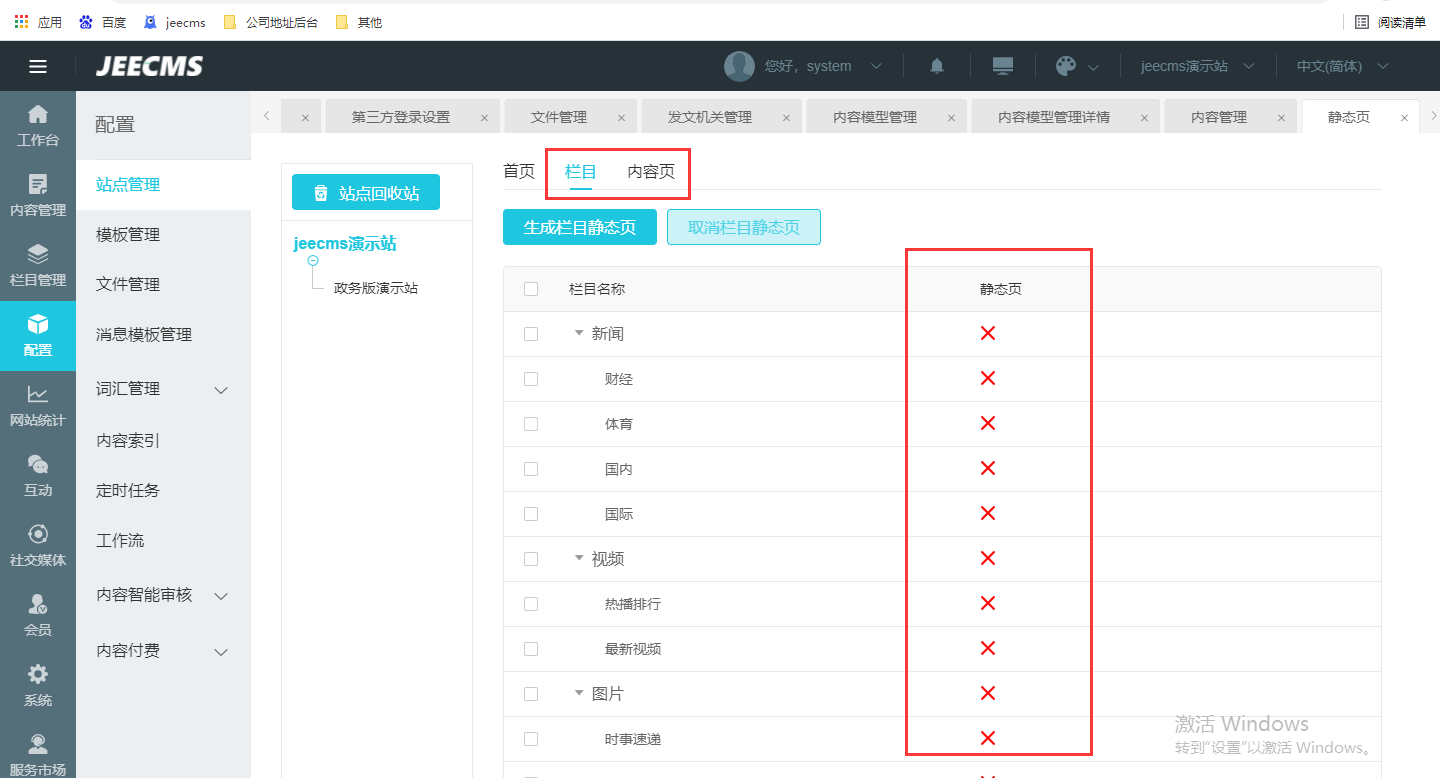This screenshot has height=778, width=1440.
Task: Click the 生成栏目静态页 button
Action: coord(580,227)
